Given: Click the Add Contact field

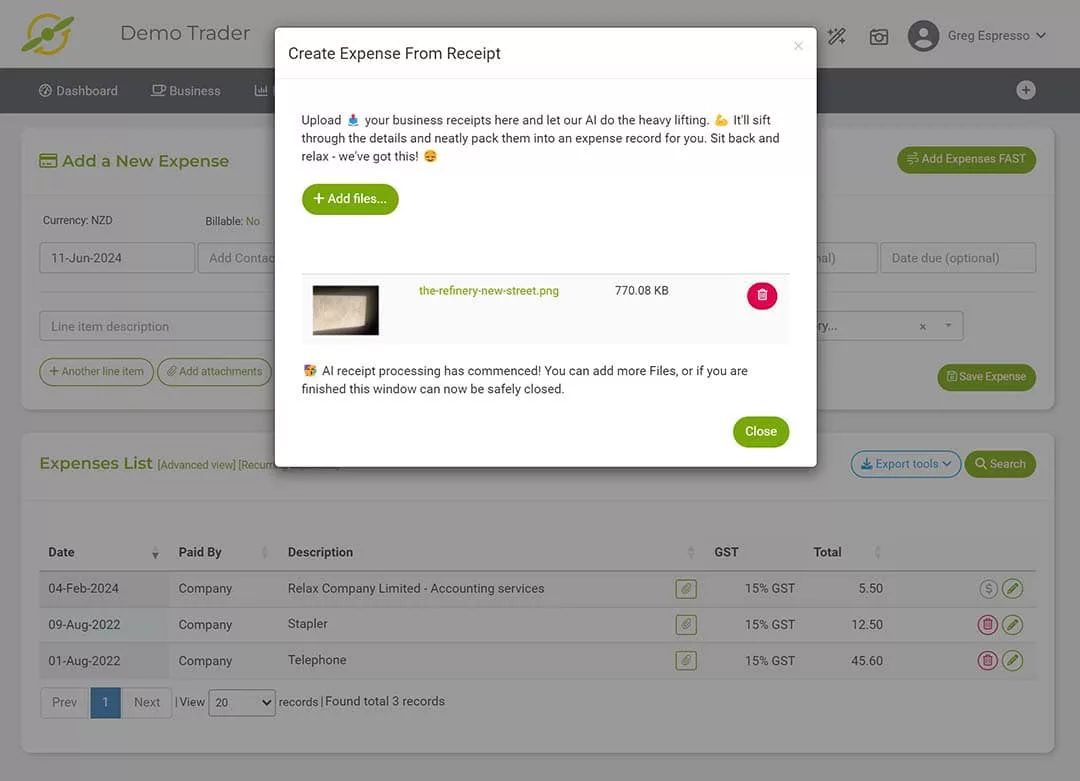Looking at the screenshot, I should coord(237,258).
